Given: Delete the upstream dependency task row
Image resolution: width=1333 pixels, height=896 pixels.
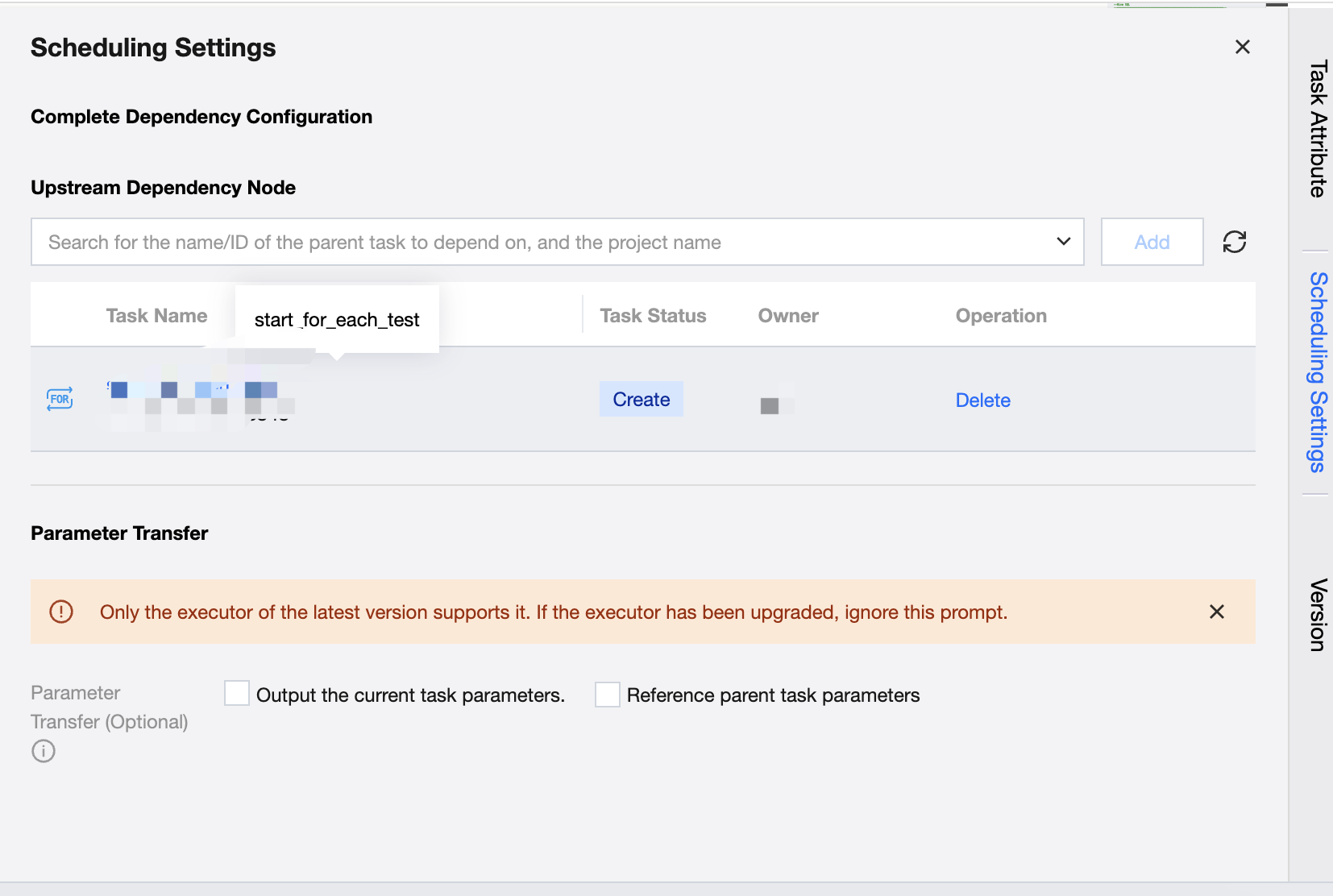Looking at the screenshot, I should [982, 400].
